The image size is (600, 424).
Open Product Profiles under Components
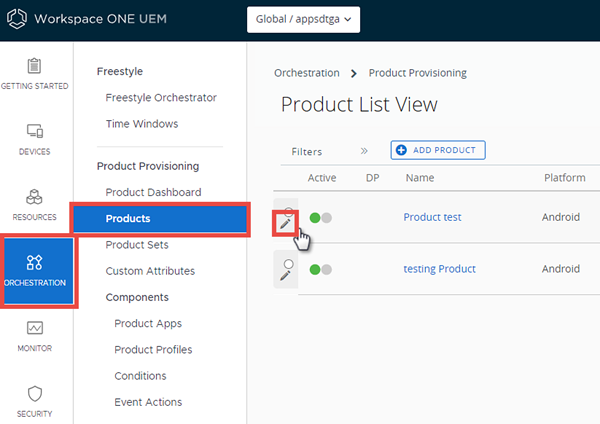pyautogui.click(x=153, y=349)
